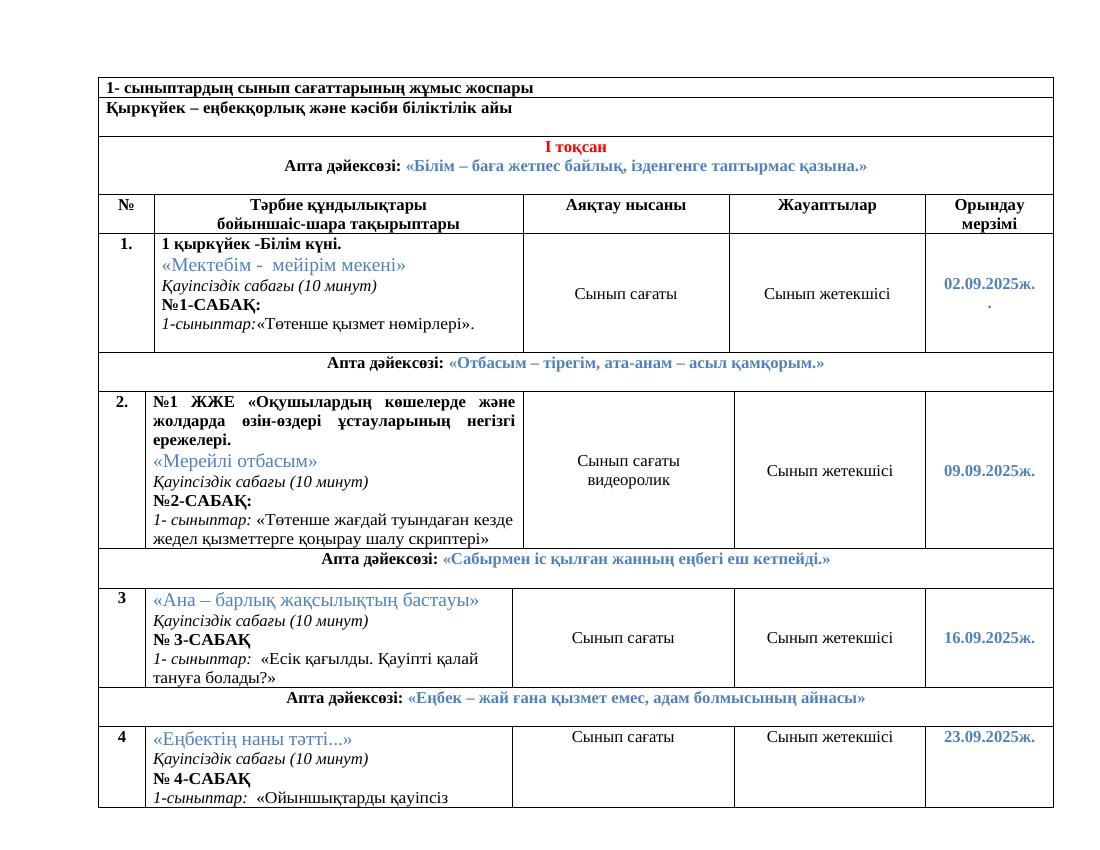Click the "№" column header

(127, 206)
